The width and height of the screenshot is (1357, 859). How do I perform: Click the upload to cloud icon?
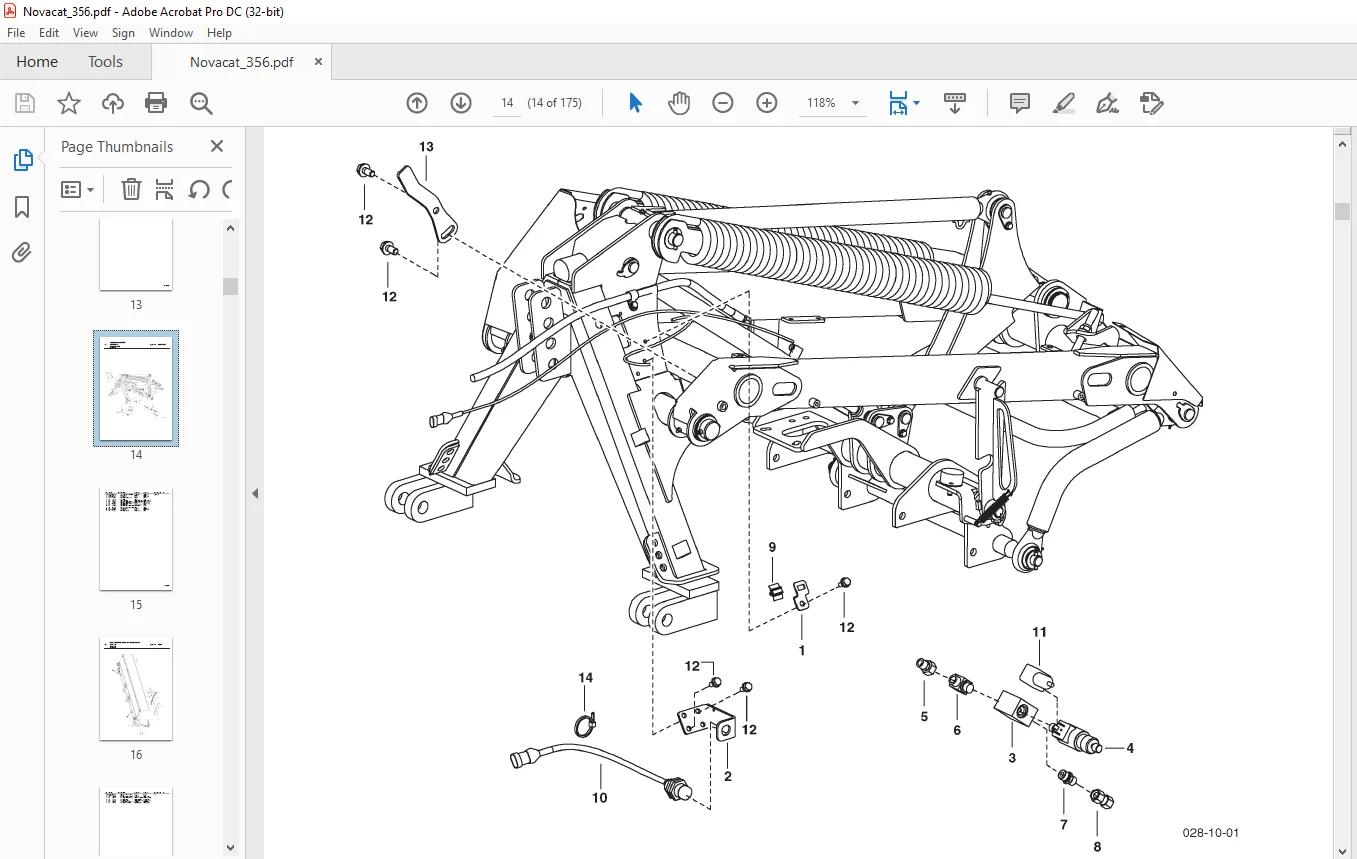click(x=113, y=103)
